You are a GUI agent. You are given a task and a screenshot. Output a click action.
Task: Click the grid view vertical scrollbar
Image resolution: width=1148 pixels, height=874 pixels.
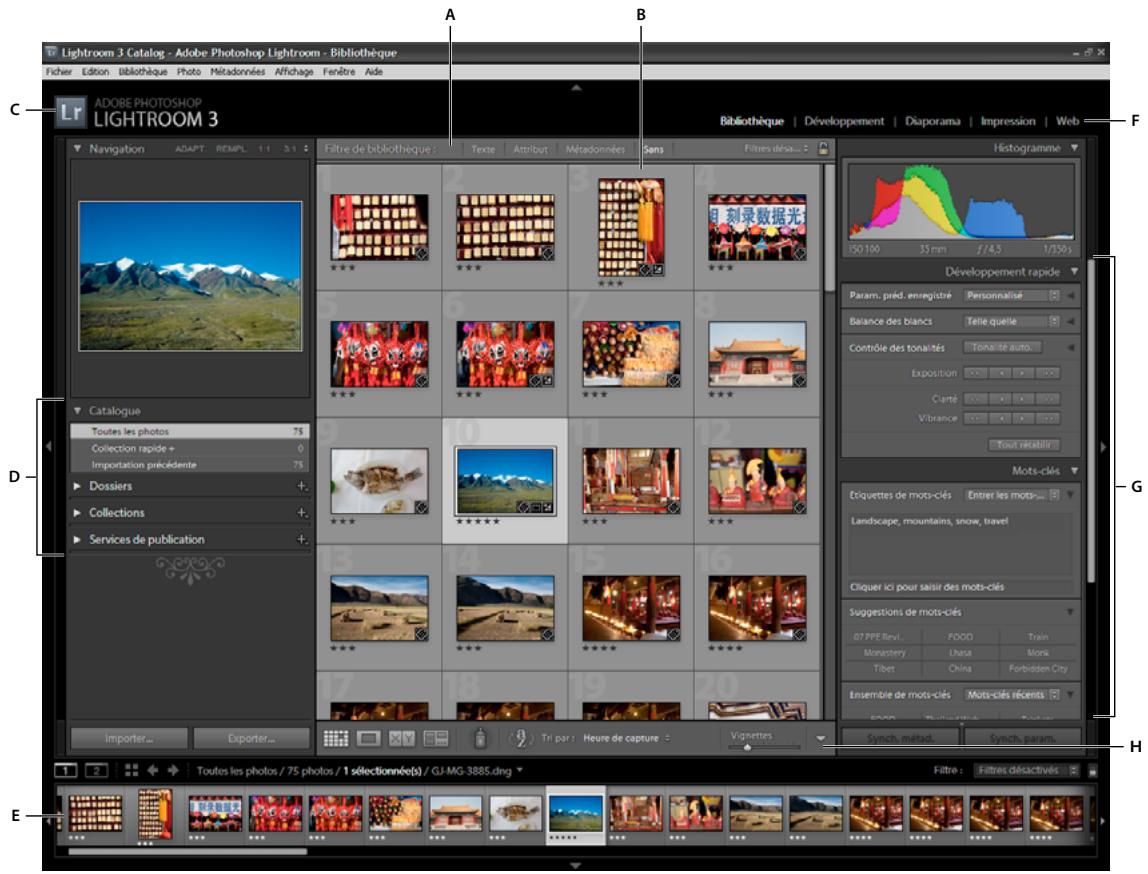(830, 228)
